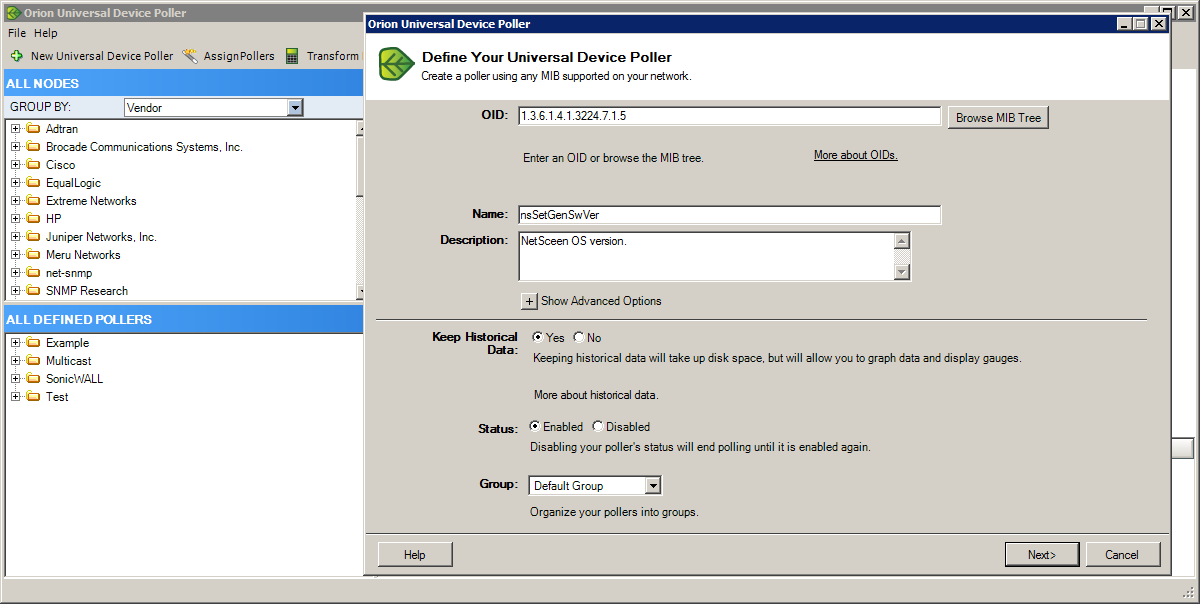Set poller Status to Disabled
Screen dimensions: 1200x604
[598, 426]
